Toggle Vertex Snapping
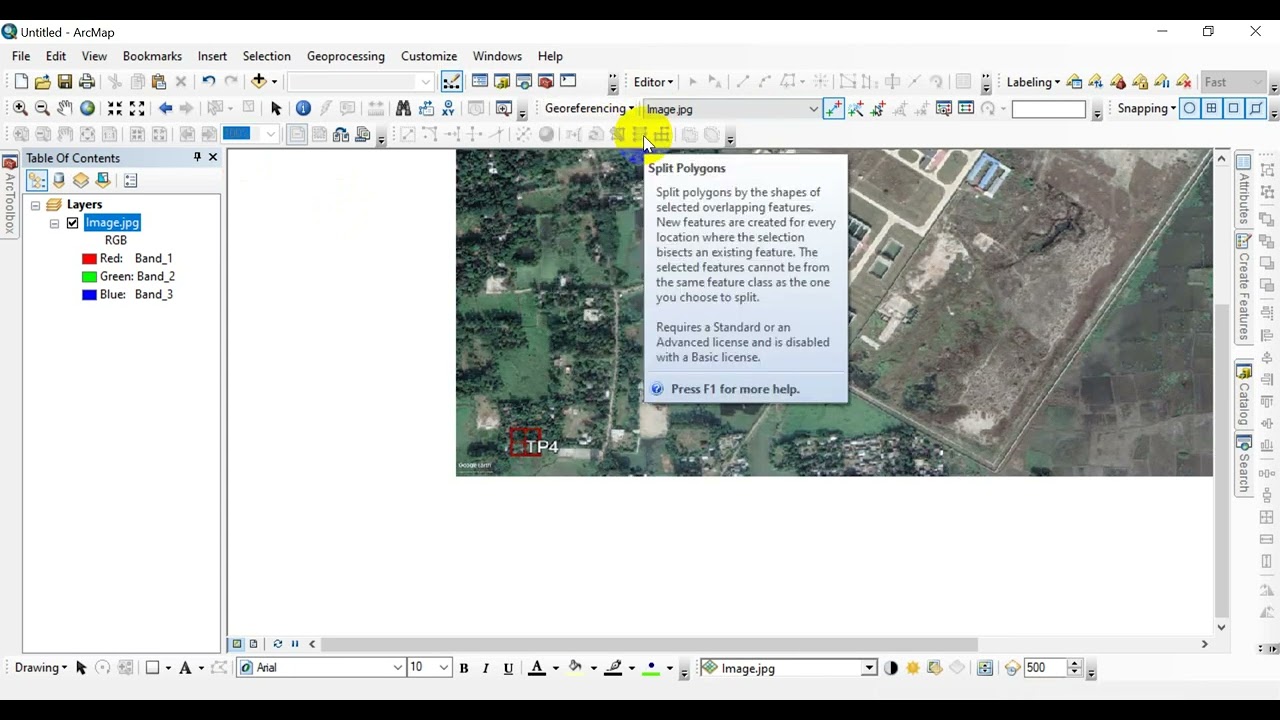The height and width of the screenshot is (720, 1280). [x=1234, y=109]
